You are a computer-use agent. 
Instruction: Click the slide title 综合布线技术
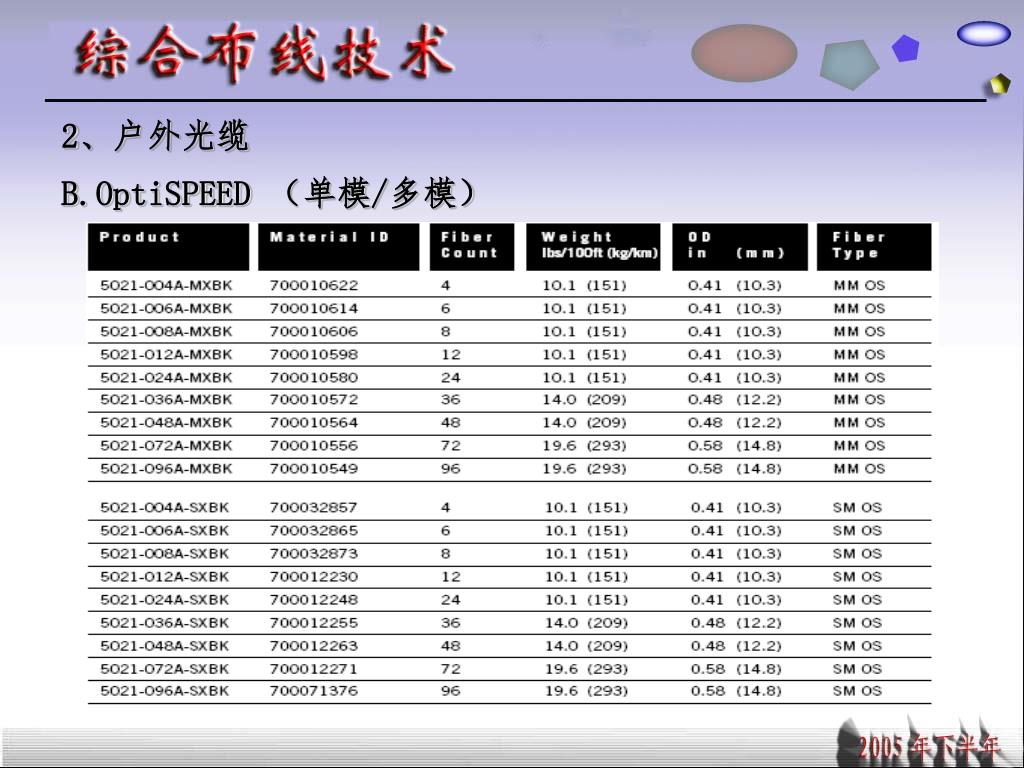[264, 54]
